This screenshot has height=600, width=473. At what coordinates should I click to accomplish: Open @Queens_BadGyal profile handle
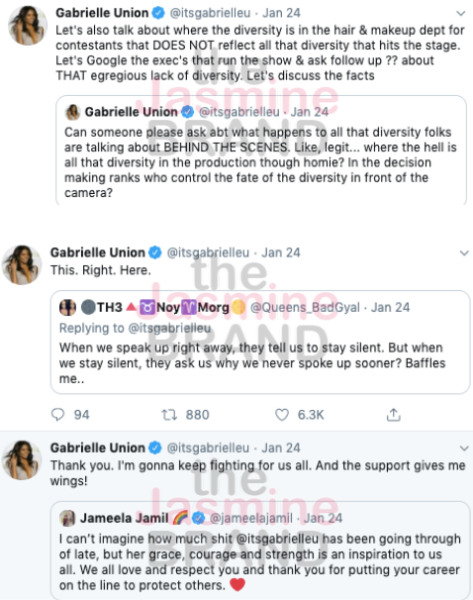pyautogui.click(x=305, y=307)
